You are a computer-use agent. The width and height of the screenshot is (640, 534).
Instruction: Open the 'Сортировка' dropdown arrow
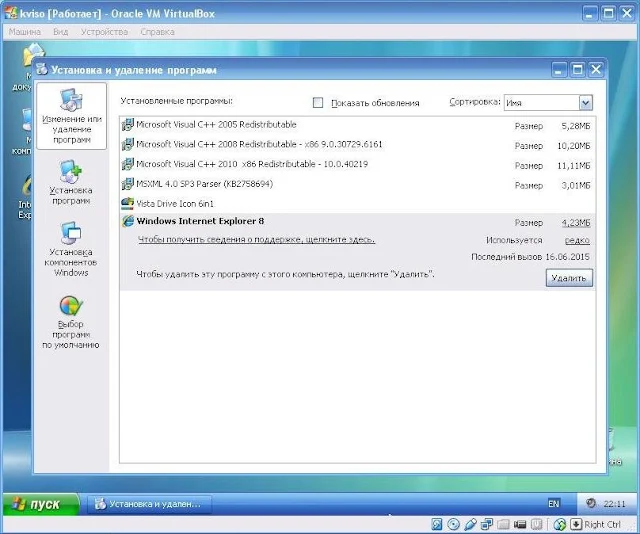[x=585, y=102]
